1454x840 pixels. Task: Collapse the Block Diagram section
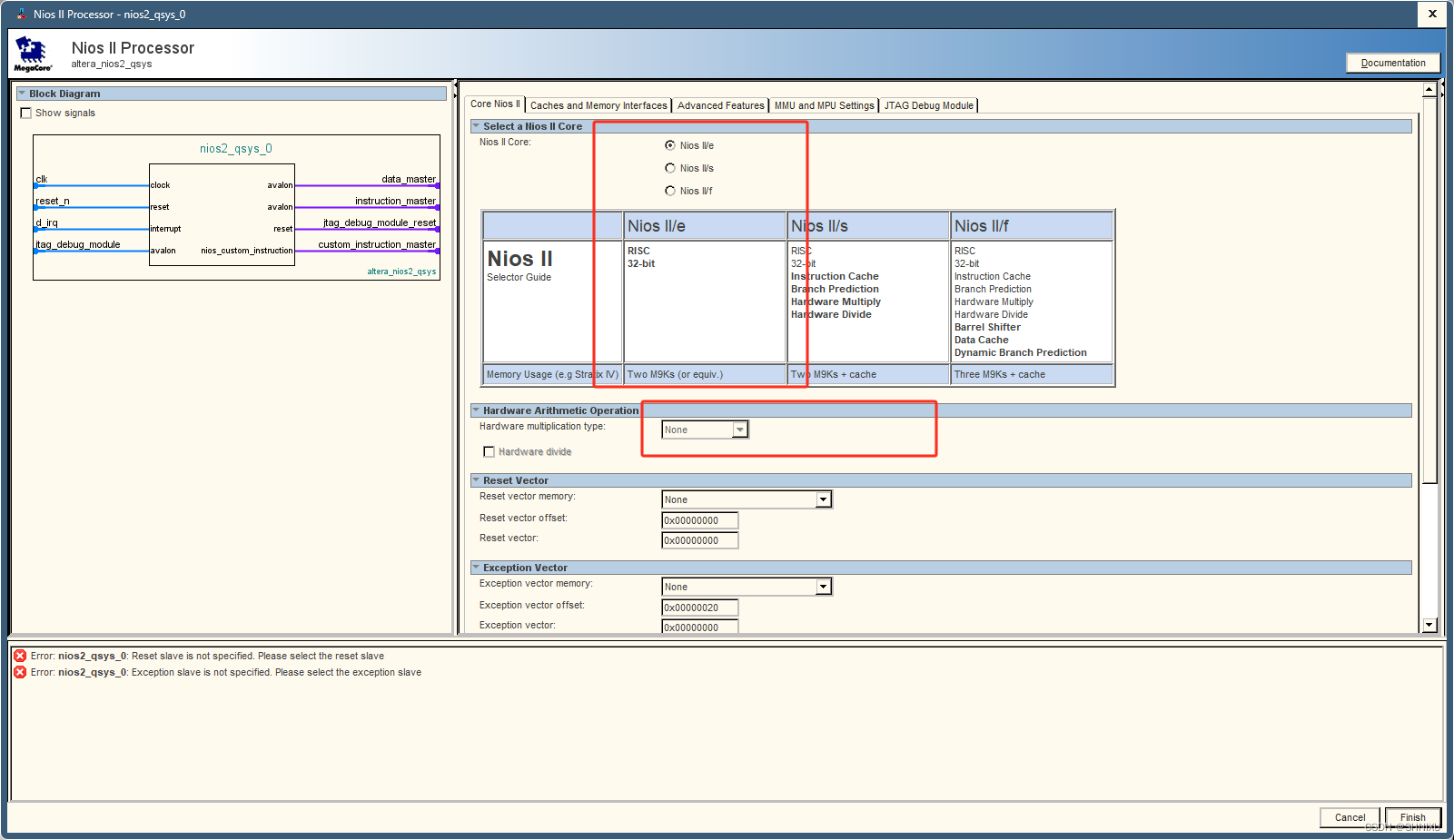point(22,94)
